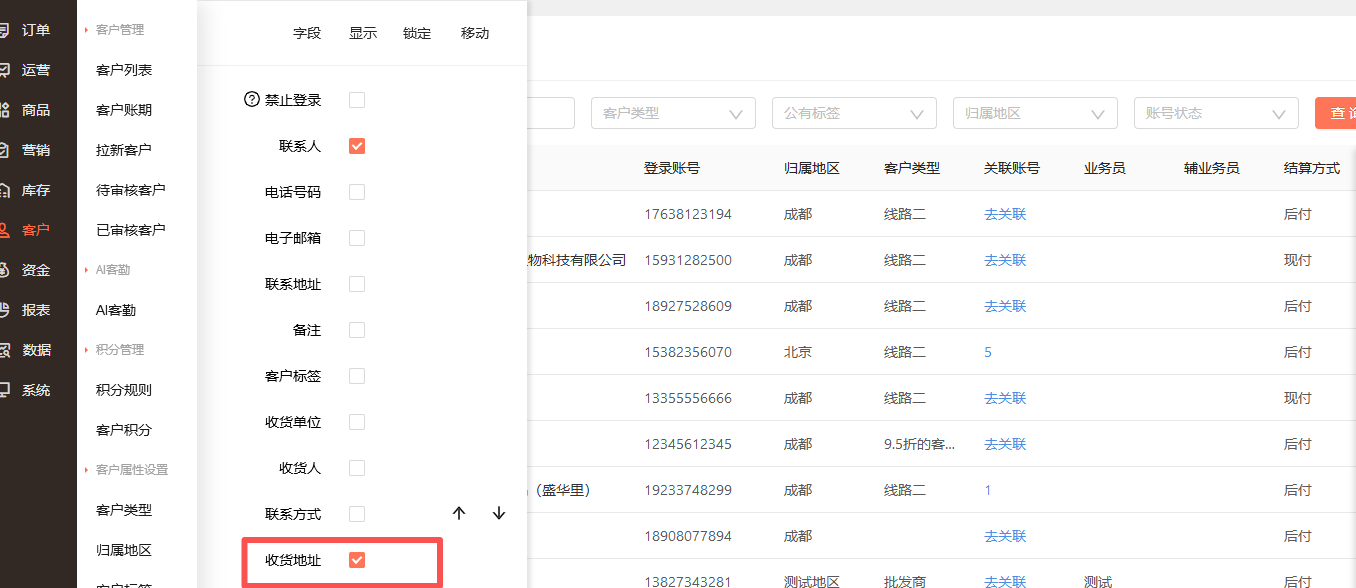1356x588 pixels.
Task: Enable the 收货人 display checkbox
Action: 357,468
